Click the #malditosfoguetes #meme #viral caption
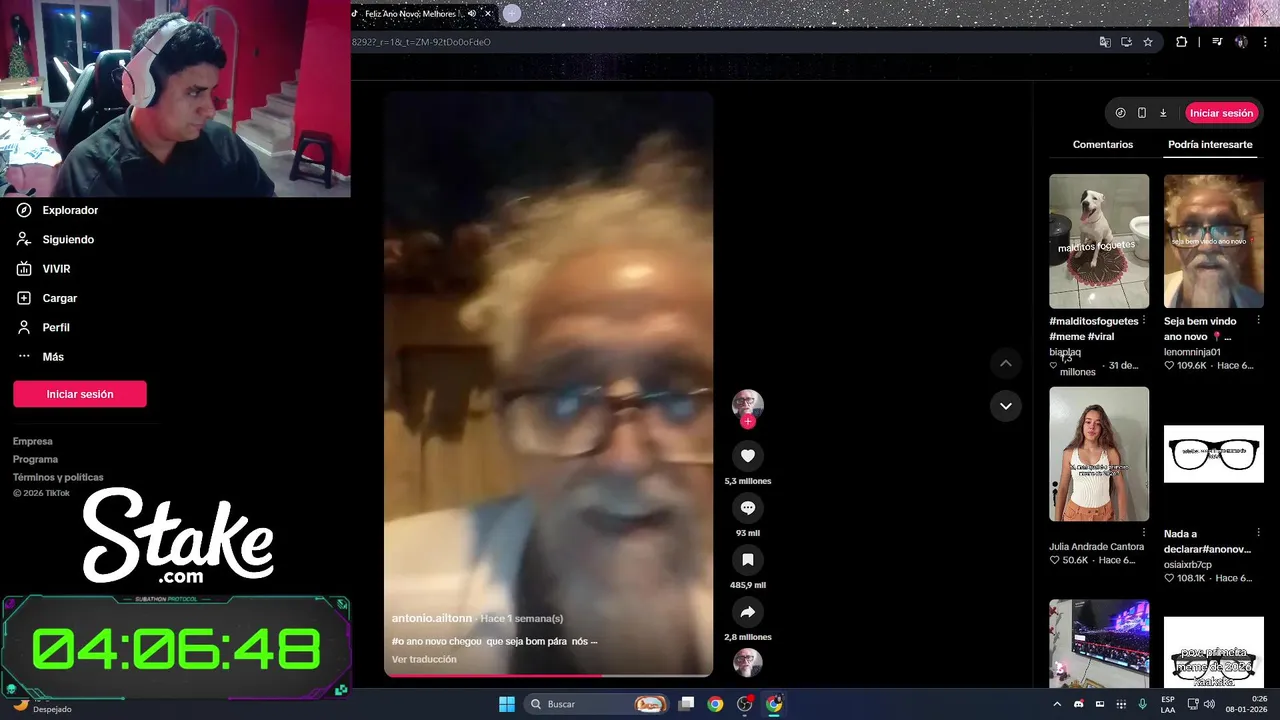Screen dimensions: 1280x720 pyautogui.click(x=1093, y=329)
